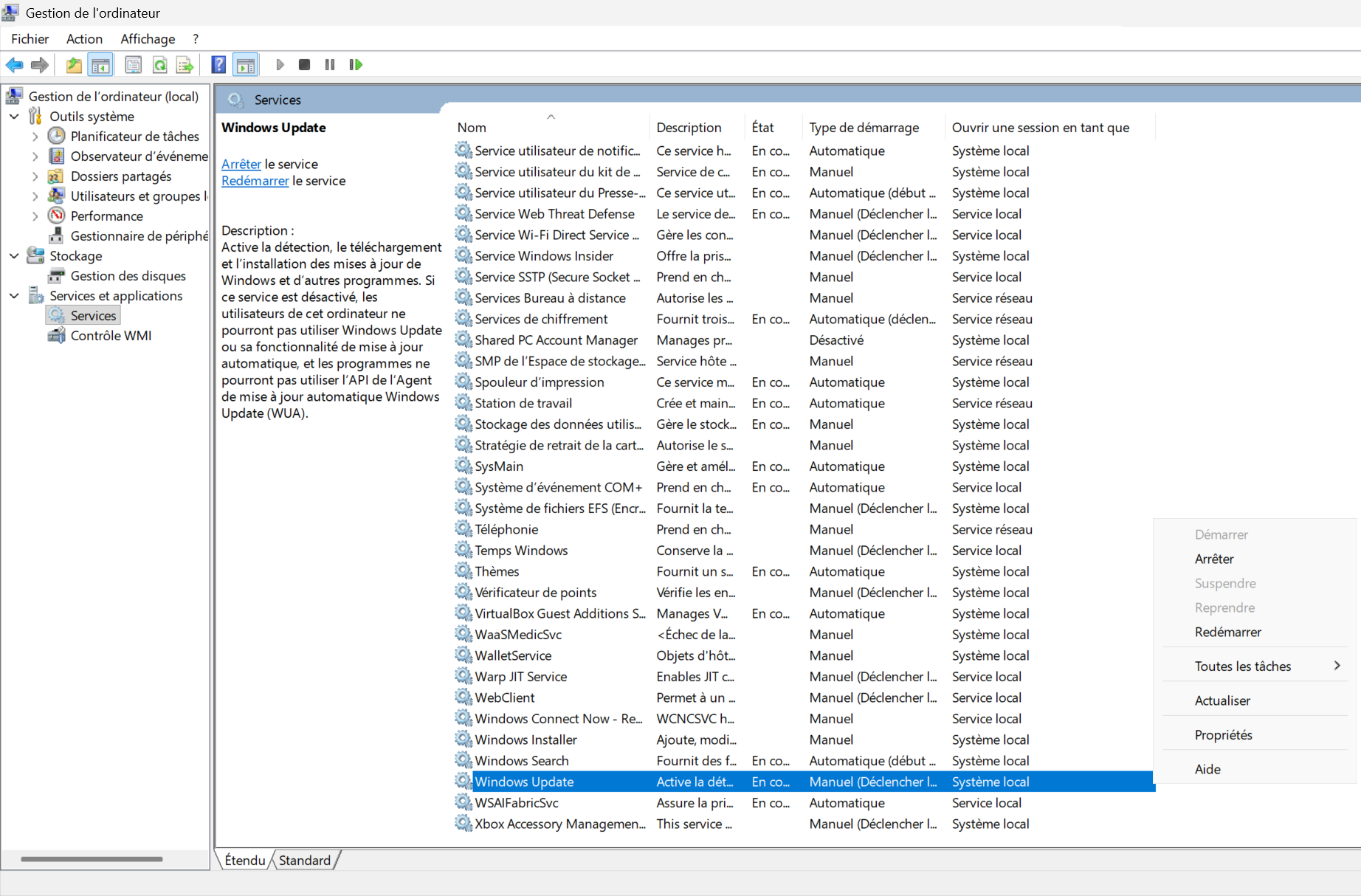This screenshot has height=896, width=1361.
Task: Click the gear icon of Windows Search
Action: [x=464, y=760]
